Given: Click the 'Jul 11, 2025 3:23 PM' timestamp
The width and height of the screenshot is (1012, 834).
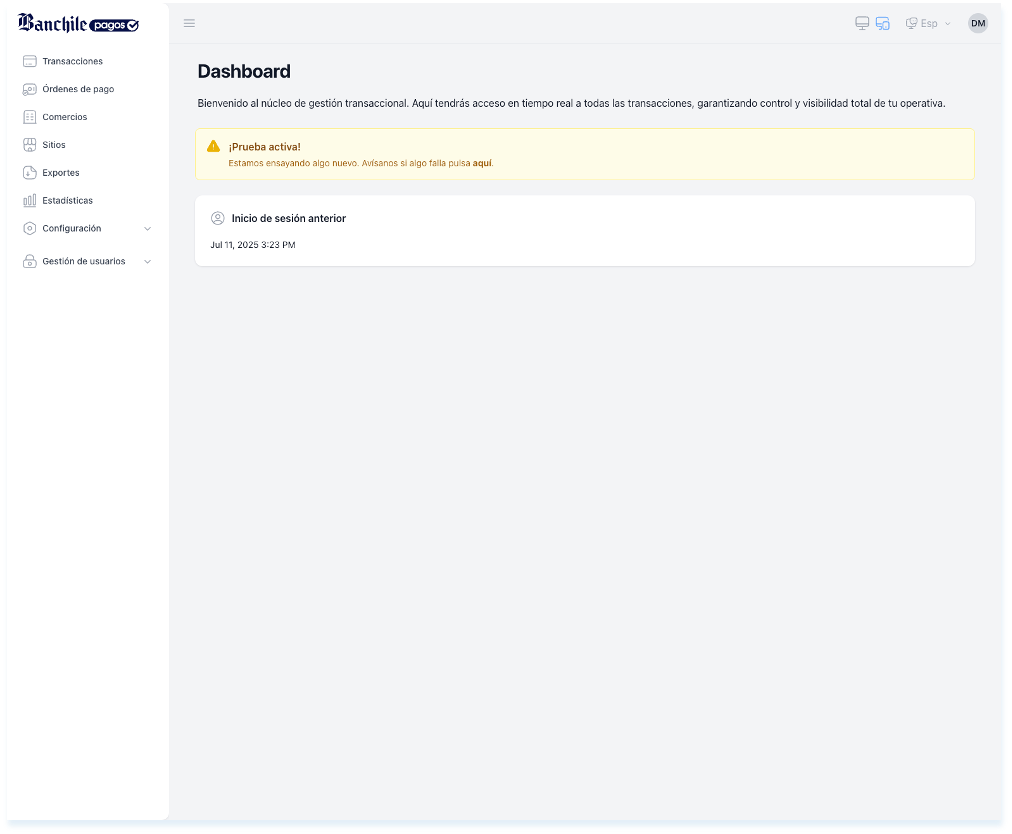Looking at the screenshot, I should click(x=253, y=245).
